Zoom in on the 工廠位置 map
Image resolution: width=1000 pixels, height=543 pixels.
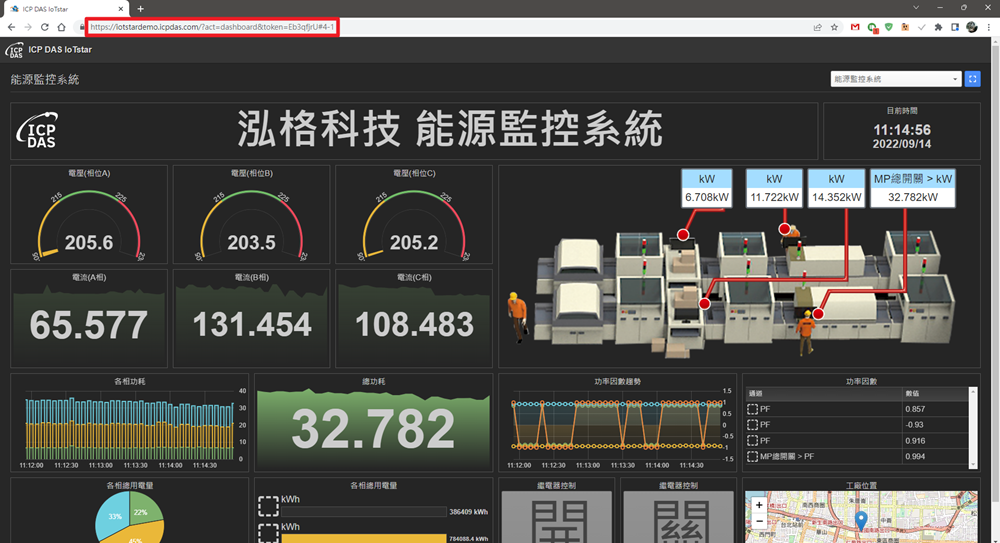coord(759,505)
